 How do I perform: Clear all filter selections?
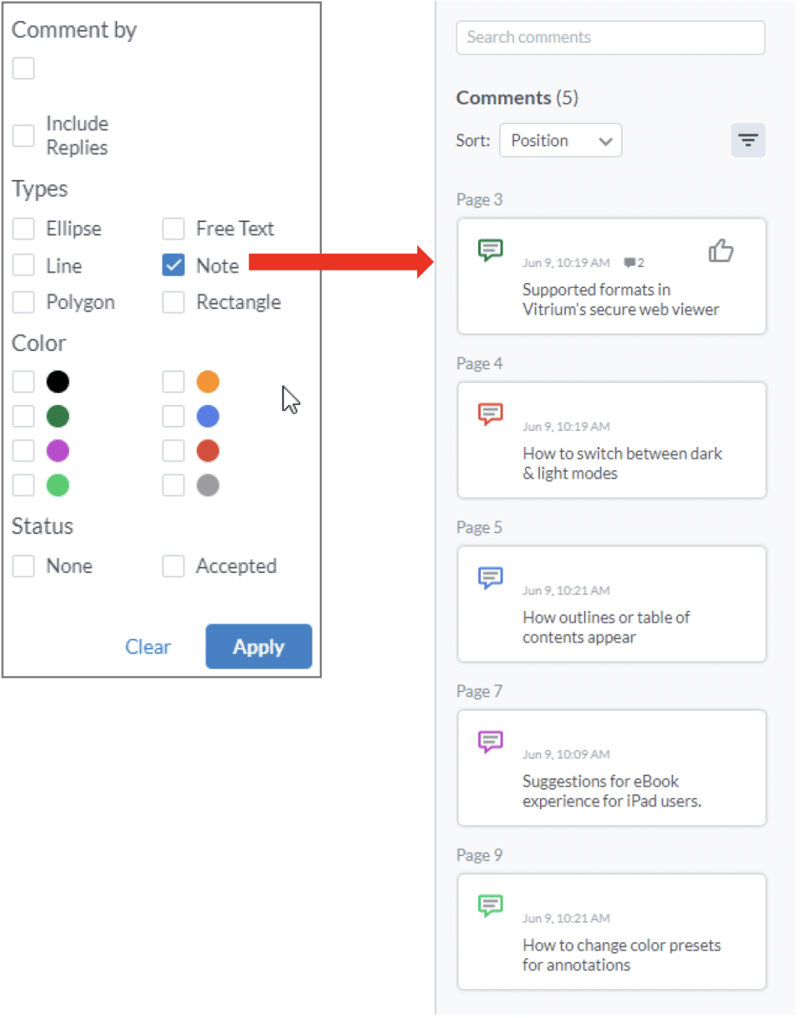tap(148, 646)
